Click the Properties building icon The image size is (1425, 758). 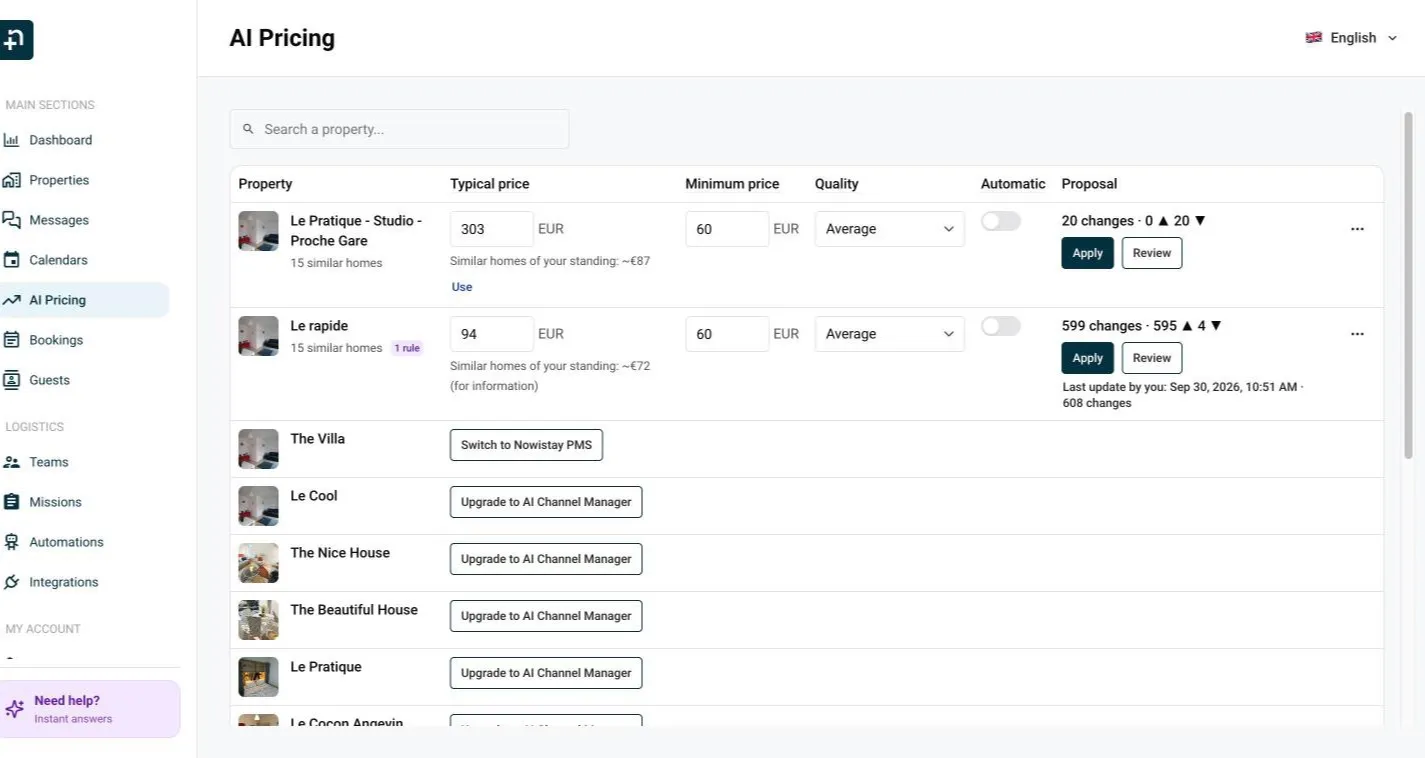[12, 180]
